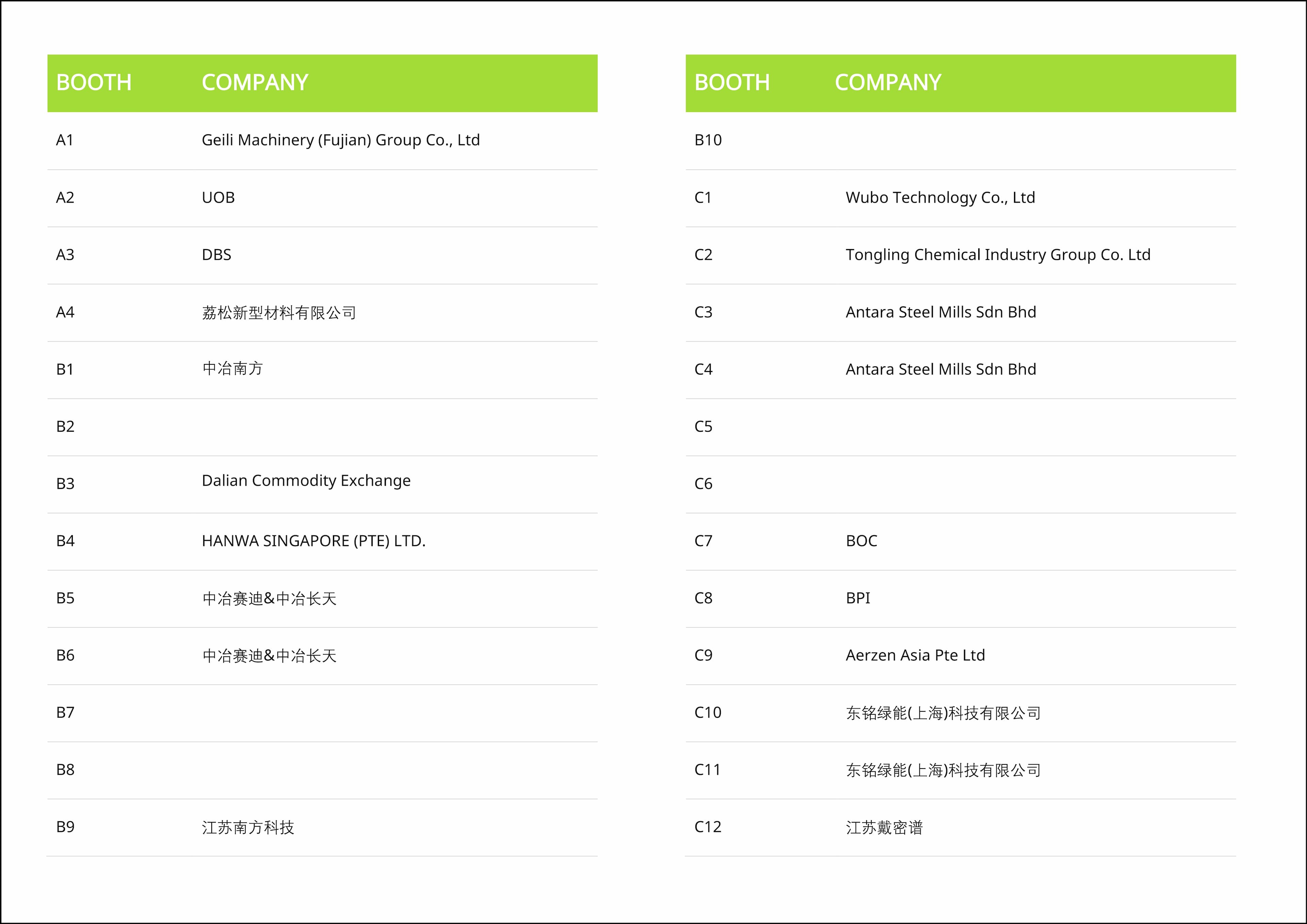The width and height of the screenshot is (1307, 924).
Task: Click the UOB company entry
Action: click(218, 197)
